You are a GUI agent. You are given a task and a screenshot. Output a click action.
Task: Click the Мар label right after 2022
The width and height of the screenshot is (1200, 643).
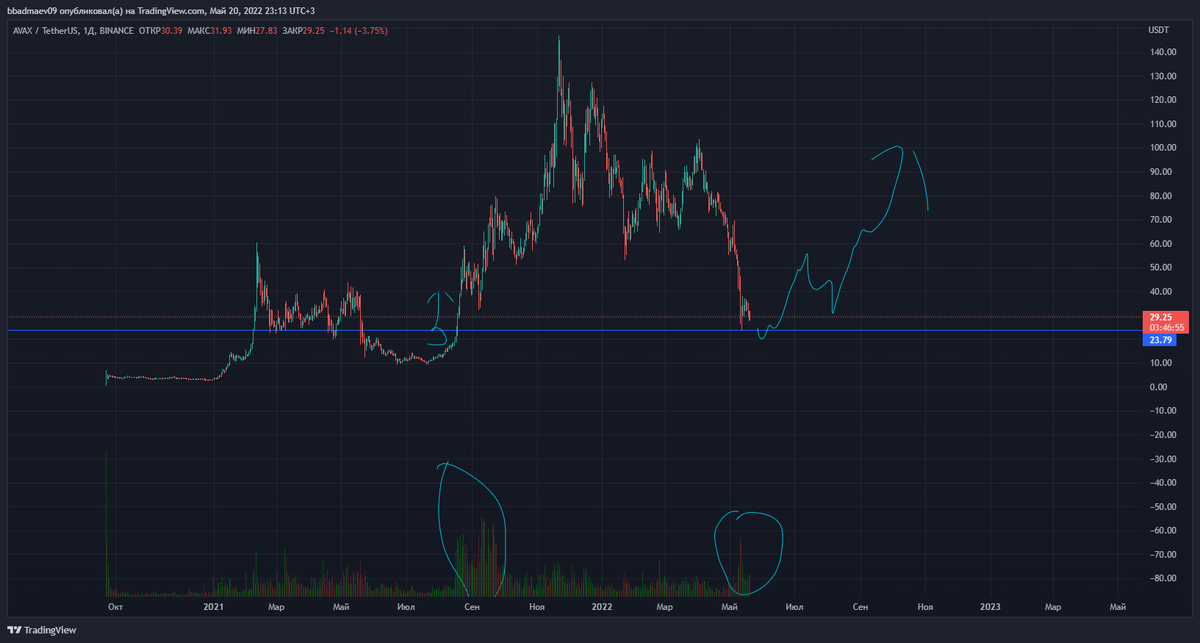[664, 607]
